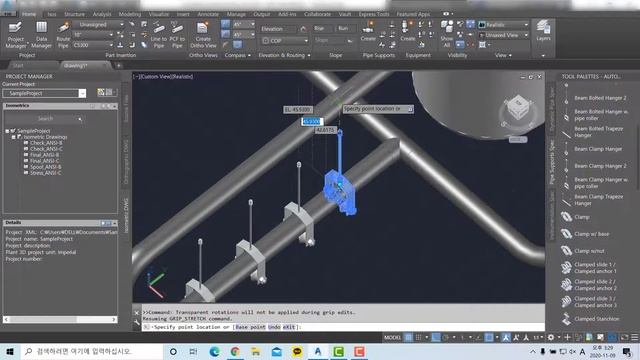Open the Stress_ANSI-C isometric drawing
Viewport: 640px width, 360px height.
tap(45, 173)
